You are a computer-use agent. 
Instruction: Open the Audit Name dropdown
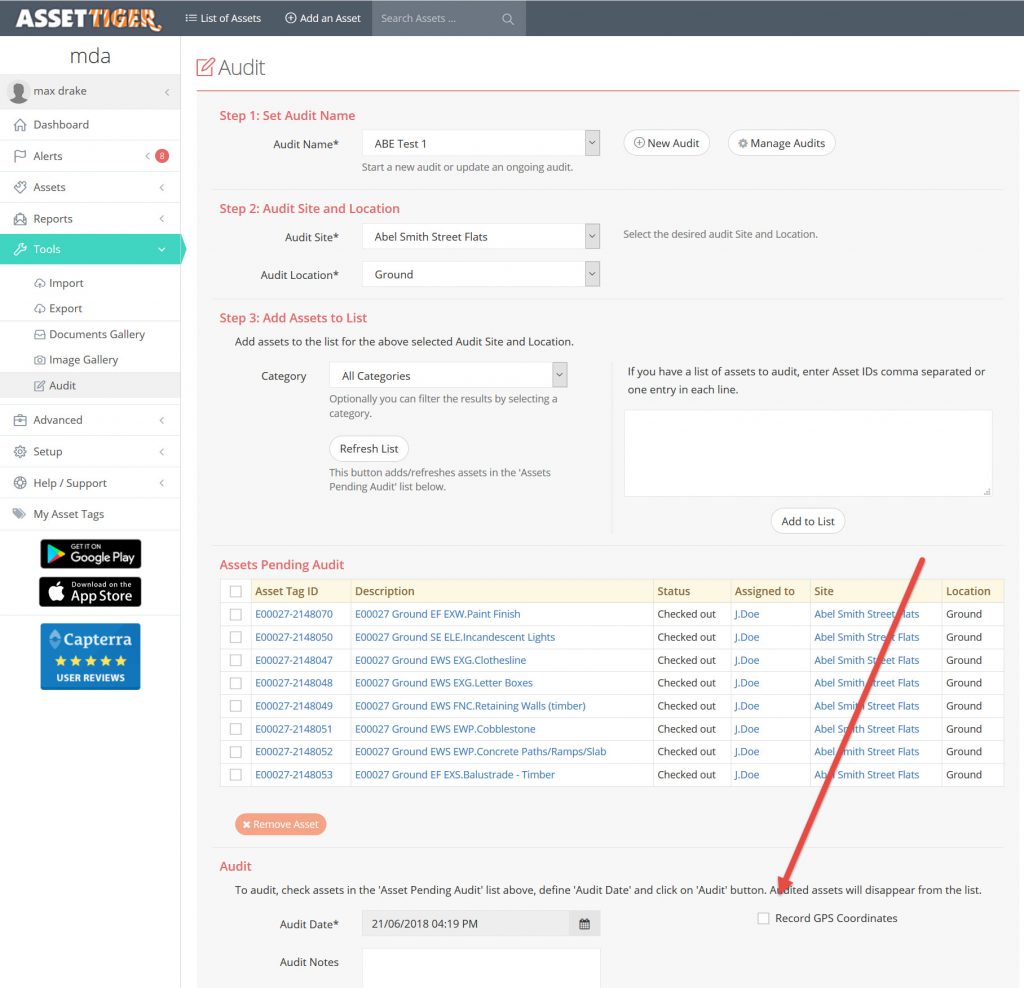(592, 143)
